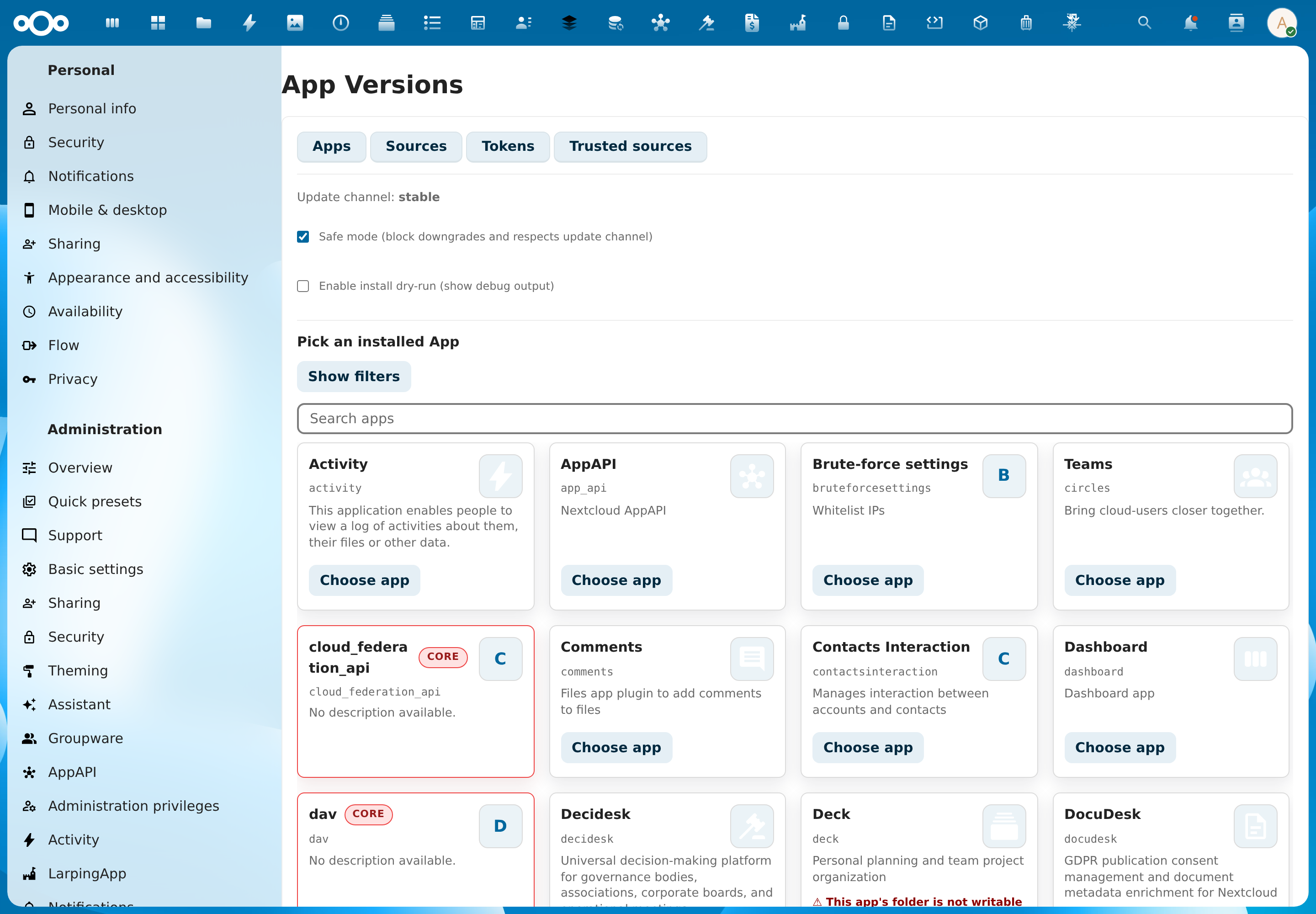Screen dimensions: 1316x914
Task: Open the Files folder icon in top bar
Action: point(204,23)
